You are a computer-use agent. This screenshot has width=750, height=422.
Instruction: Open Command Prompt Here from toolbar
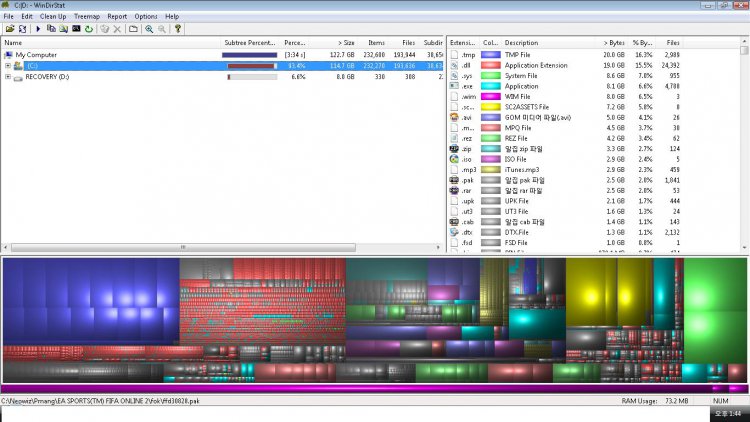[76, 29]
